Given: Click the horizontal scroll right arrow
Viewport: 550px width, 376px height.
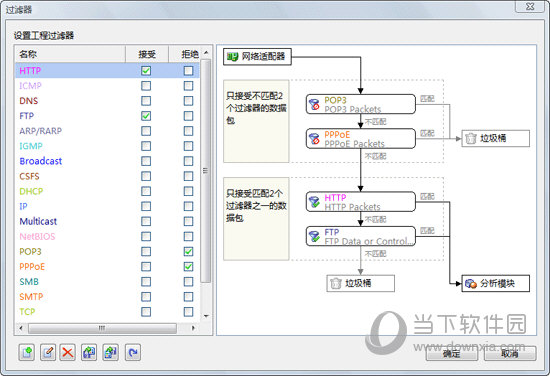Looking at the screenshot, I should click(x=193, y=328).
